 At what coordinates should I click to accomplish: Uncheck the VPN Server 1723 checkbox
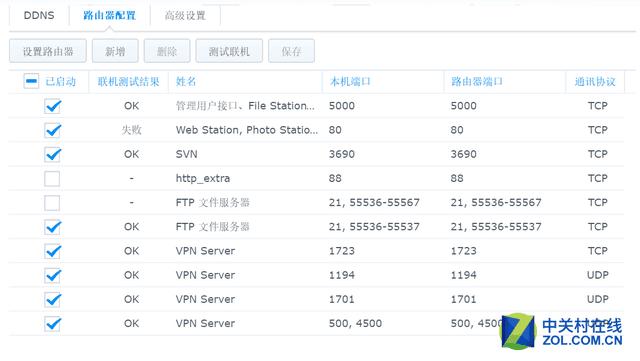click(52, 251)
